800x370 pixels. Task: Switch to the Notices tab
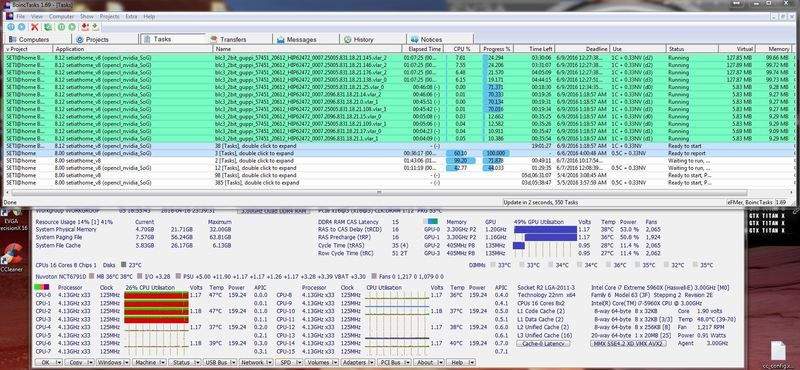pos(440,39)
